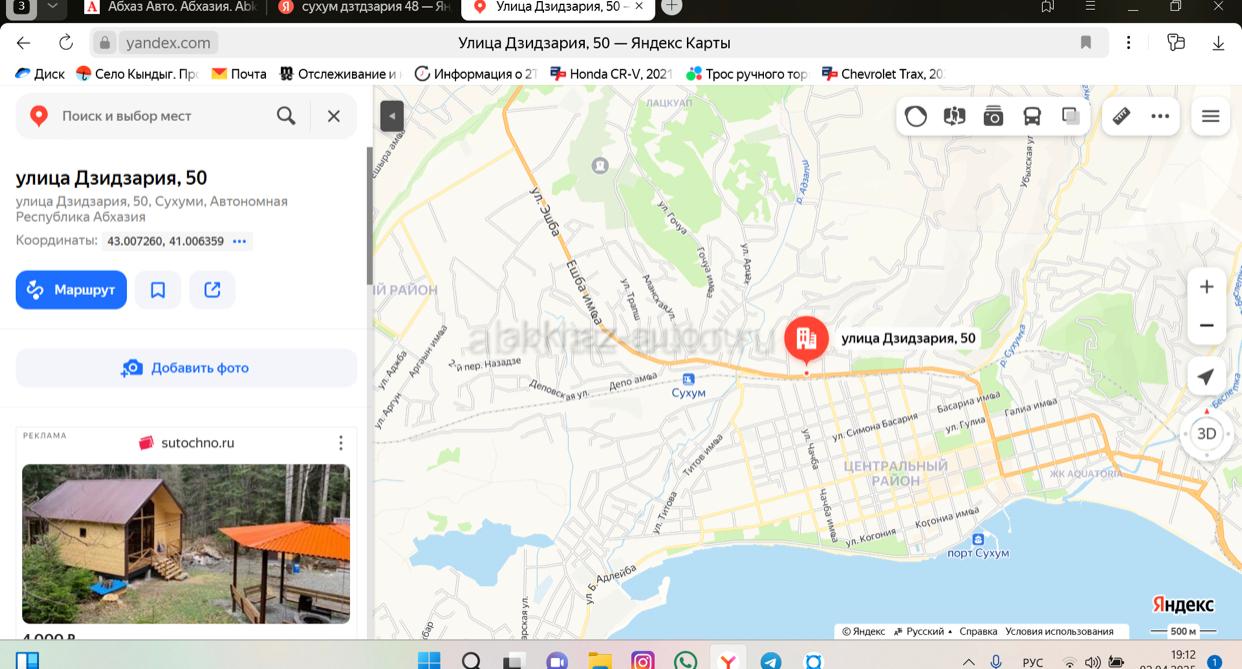1242x669 pixels.
Task: Bookmark улица Дзидзария, 50
Action: (x=158, y=290)
